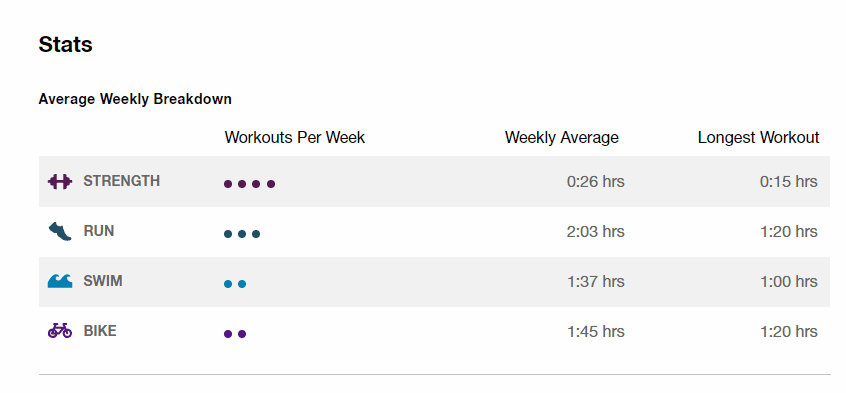Click the Run weekly average 2:03 hrs
The height and width of the screenshot is (393, 846).
click(596, 232)
